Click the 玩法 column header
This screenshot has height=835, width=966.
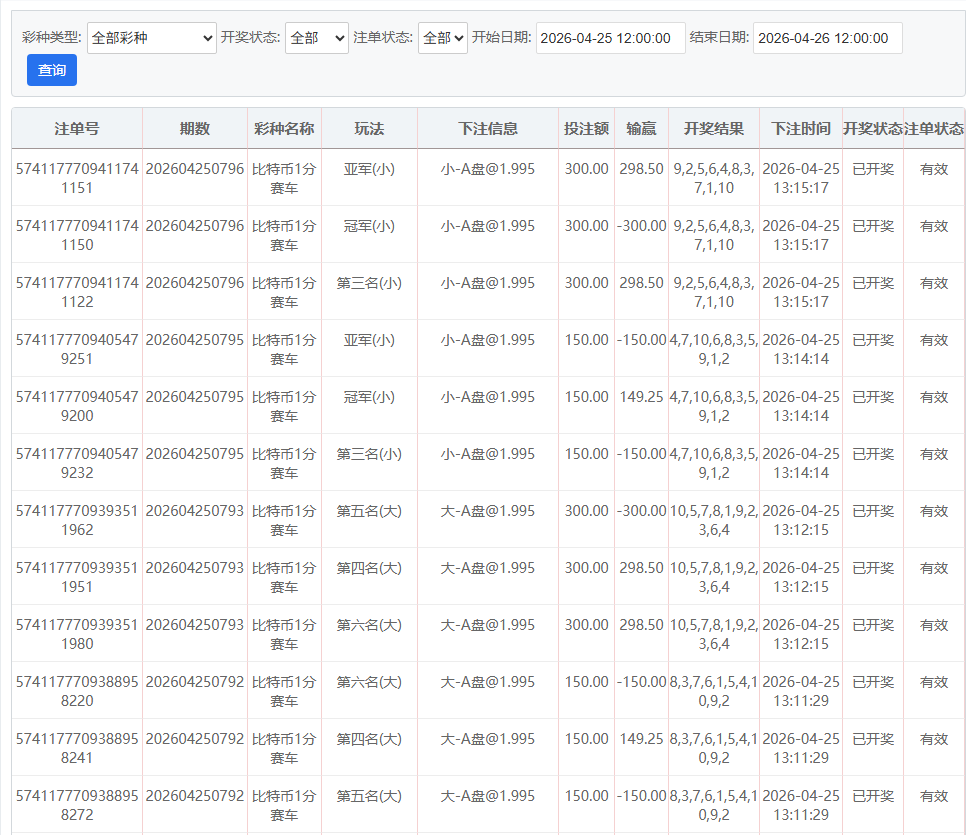[x=369, y=129]
